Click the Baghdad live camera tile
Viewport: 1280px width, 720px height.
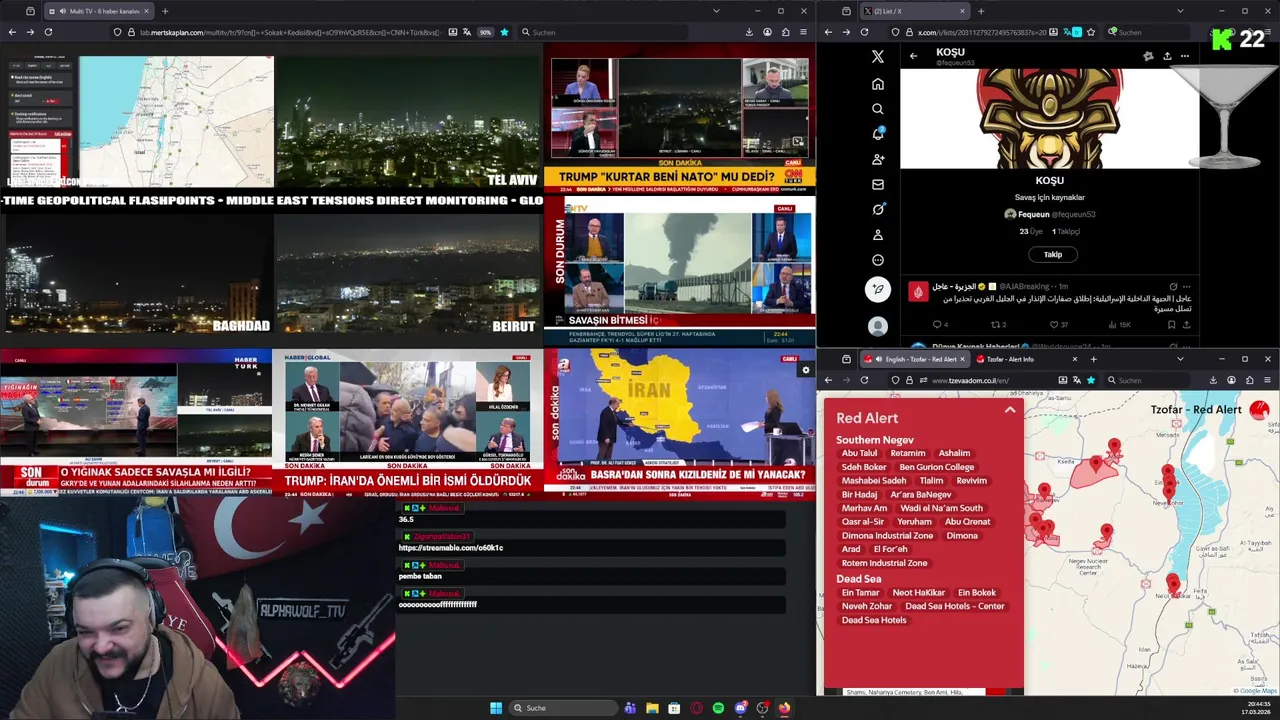point(137,272)
